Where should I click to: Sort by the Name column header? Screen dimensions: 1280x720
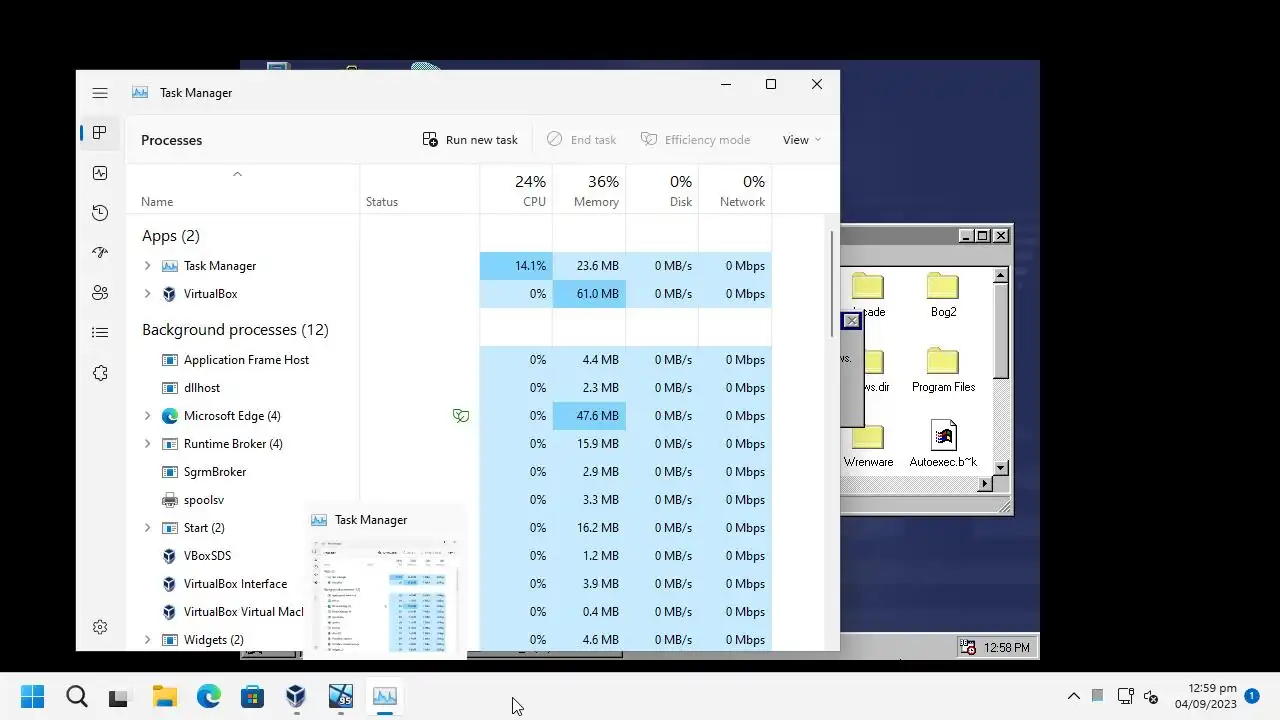pos(243,190)
